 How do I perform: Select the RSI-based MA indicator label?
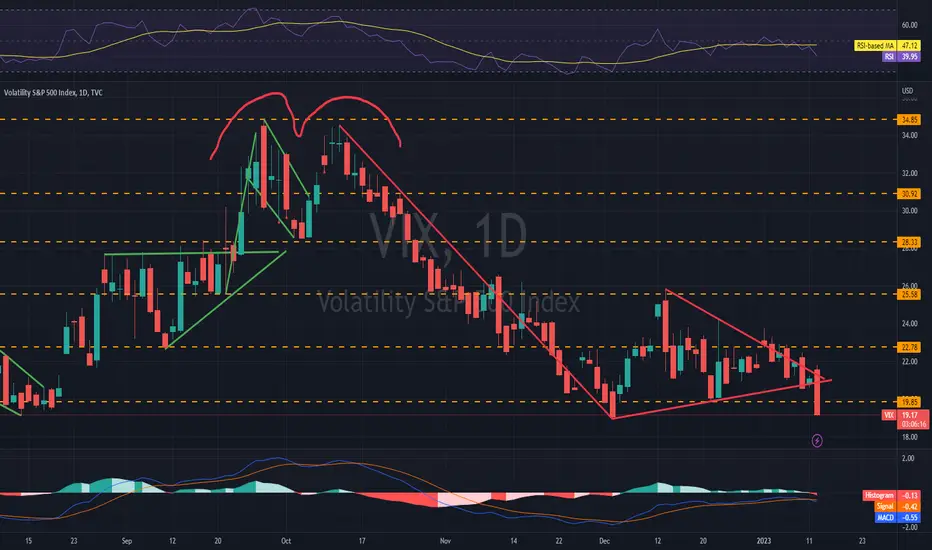(x=876, y=45)
